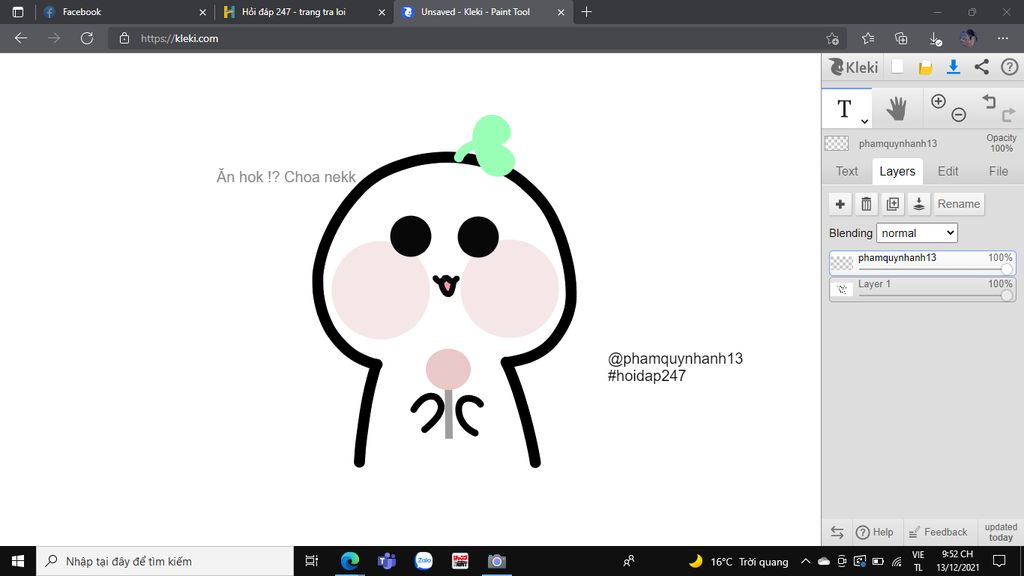1024x576 pixels.
Task: Open the Blending mode dropdown
Action: click(x=916, y=233)
